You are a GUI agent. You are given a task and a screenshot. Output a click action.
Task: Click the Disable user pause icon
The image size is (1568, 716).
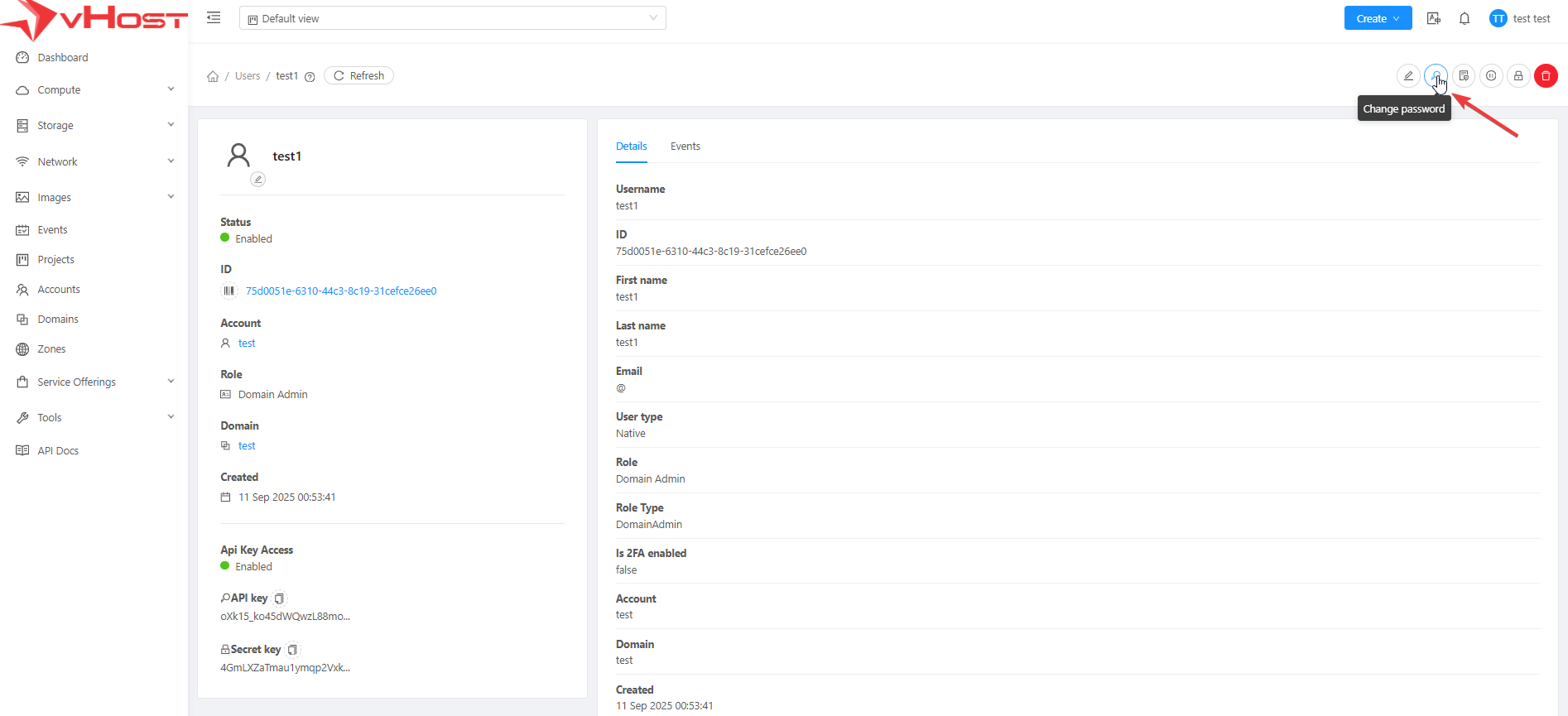click(x=1491, y=76)
